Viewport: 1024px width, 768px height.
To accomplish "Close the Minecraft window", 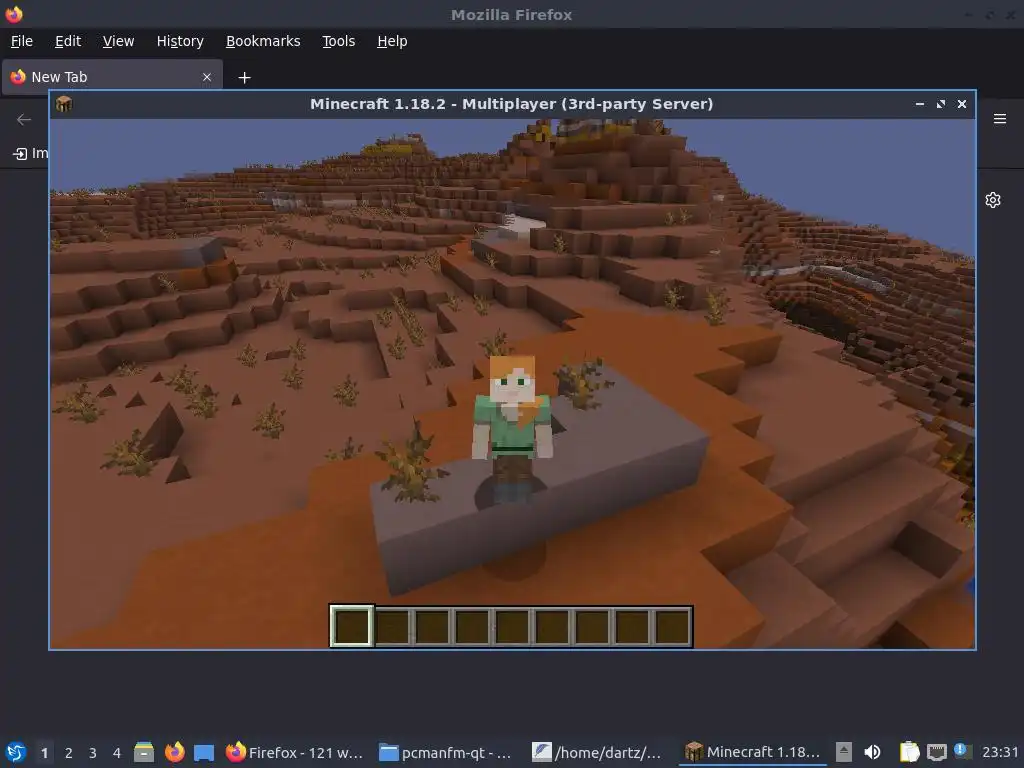I will 961,104.
